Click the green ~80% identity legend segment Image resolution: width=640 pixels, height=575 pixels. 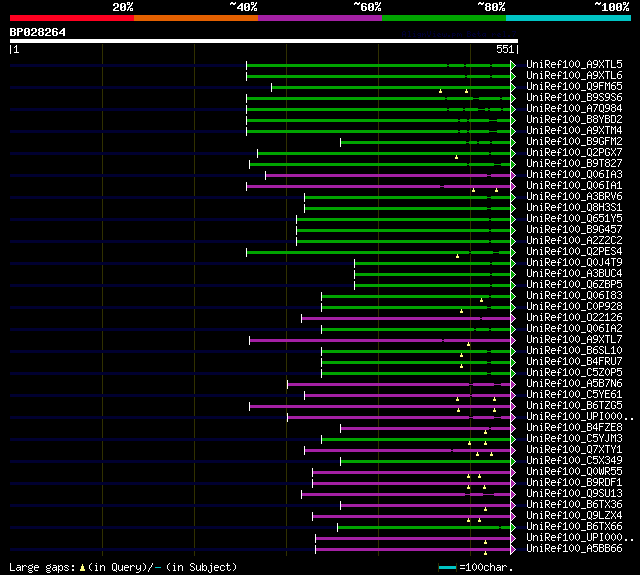(x=444, y=18)
